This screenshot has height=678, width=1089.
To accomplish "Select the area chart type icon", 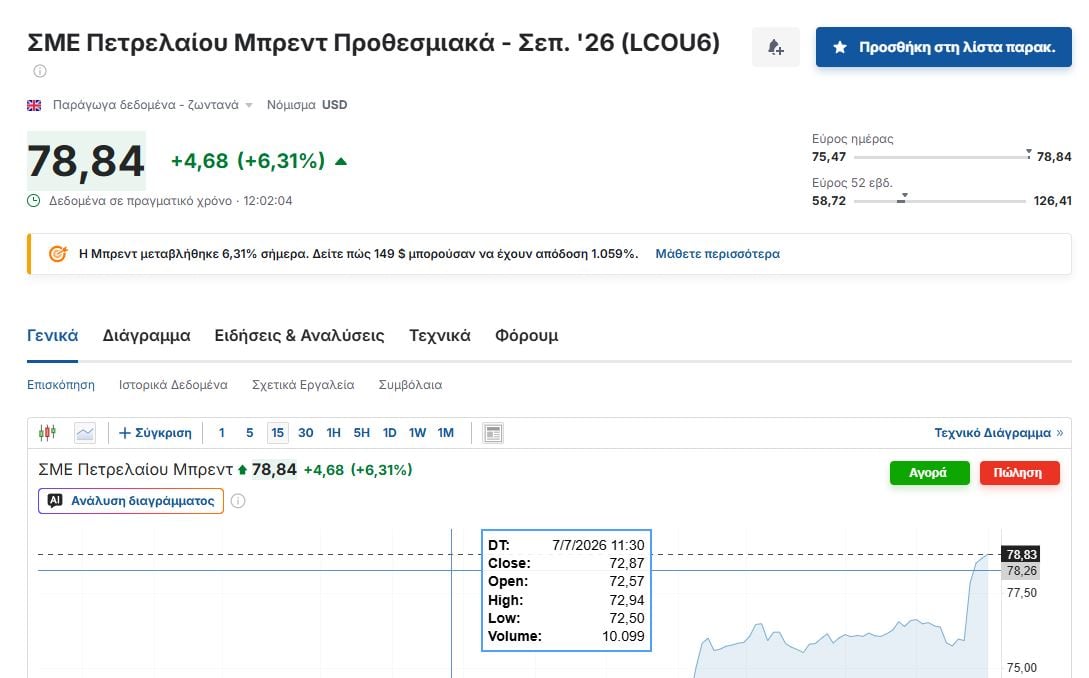I will coord(85,433).
